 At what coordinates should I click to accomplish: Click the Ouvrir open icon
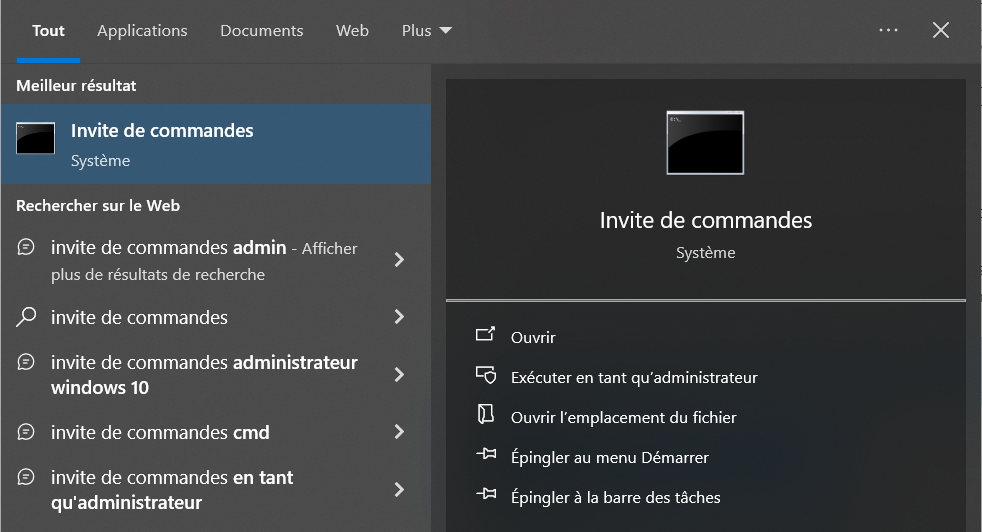pyautogui.click(x=485, y=336)
